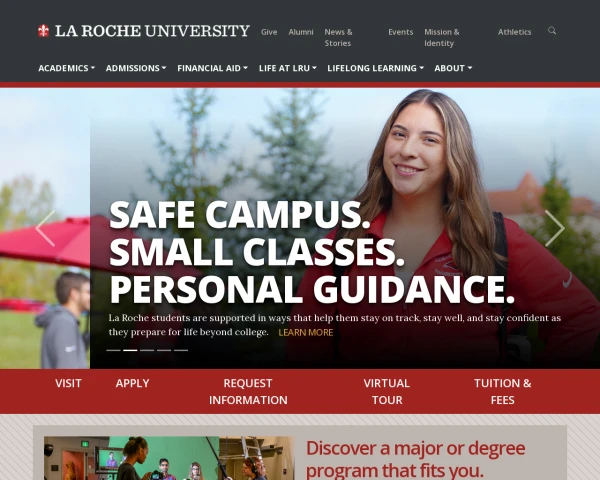600x480 pixels.
Task: Expand the Lifelong Learning dropdown
Action: click(375, 68)
